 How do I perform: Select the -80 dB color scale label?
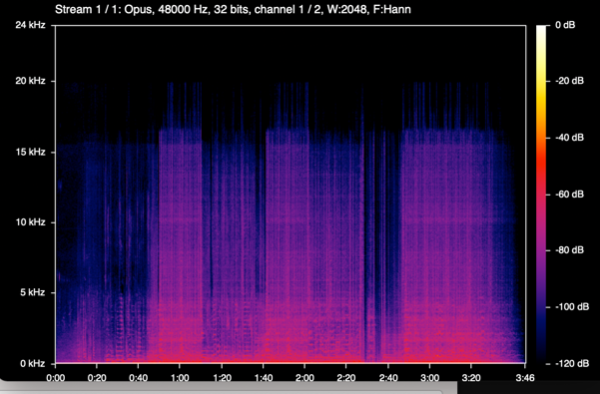(x=569, y=251)
